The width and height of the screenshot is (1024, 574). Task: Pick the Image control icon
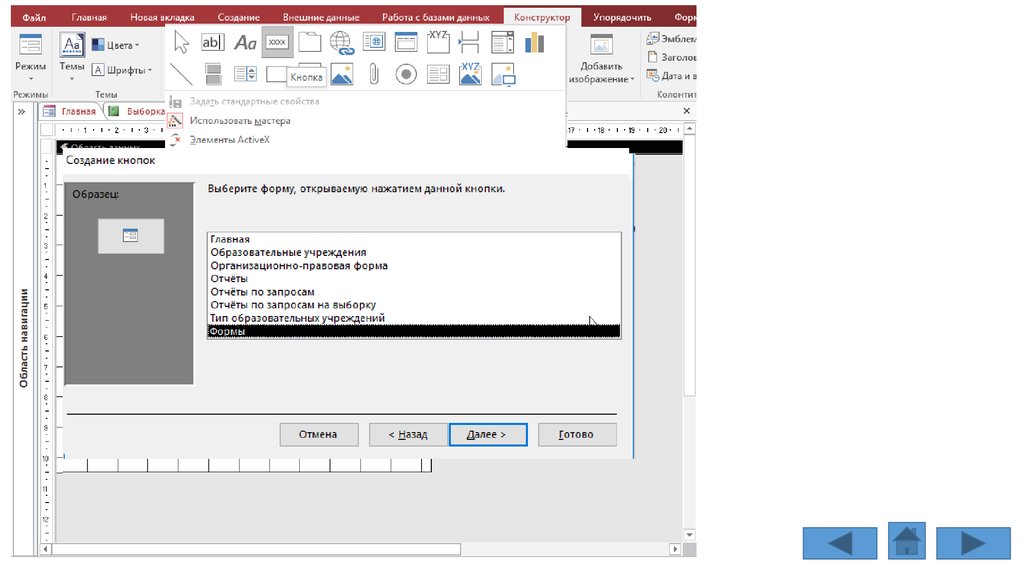[x=503, y=74]
